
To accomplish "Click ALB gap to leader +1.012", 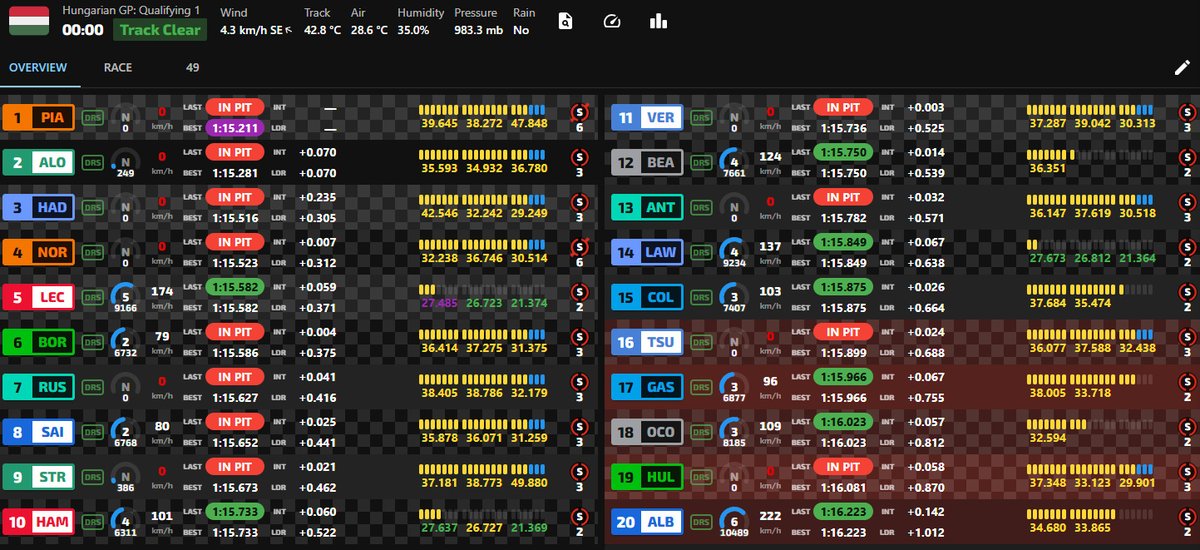I will (927, 533).
